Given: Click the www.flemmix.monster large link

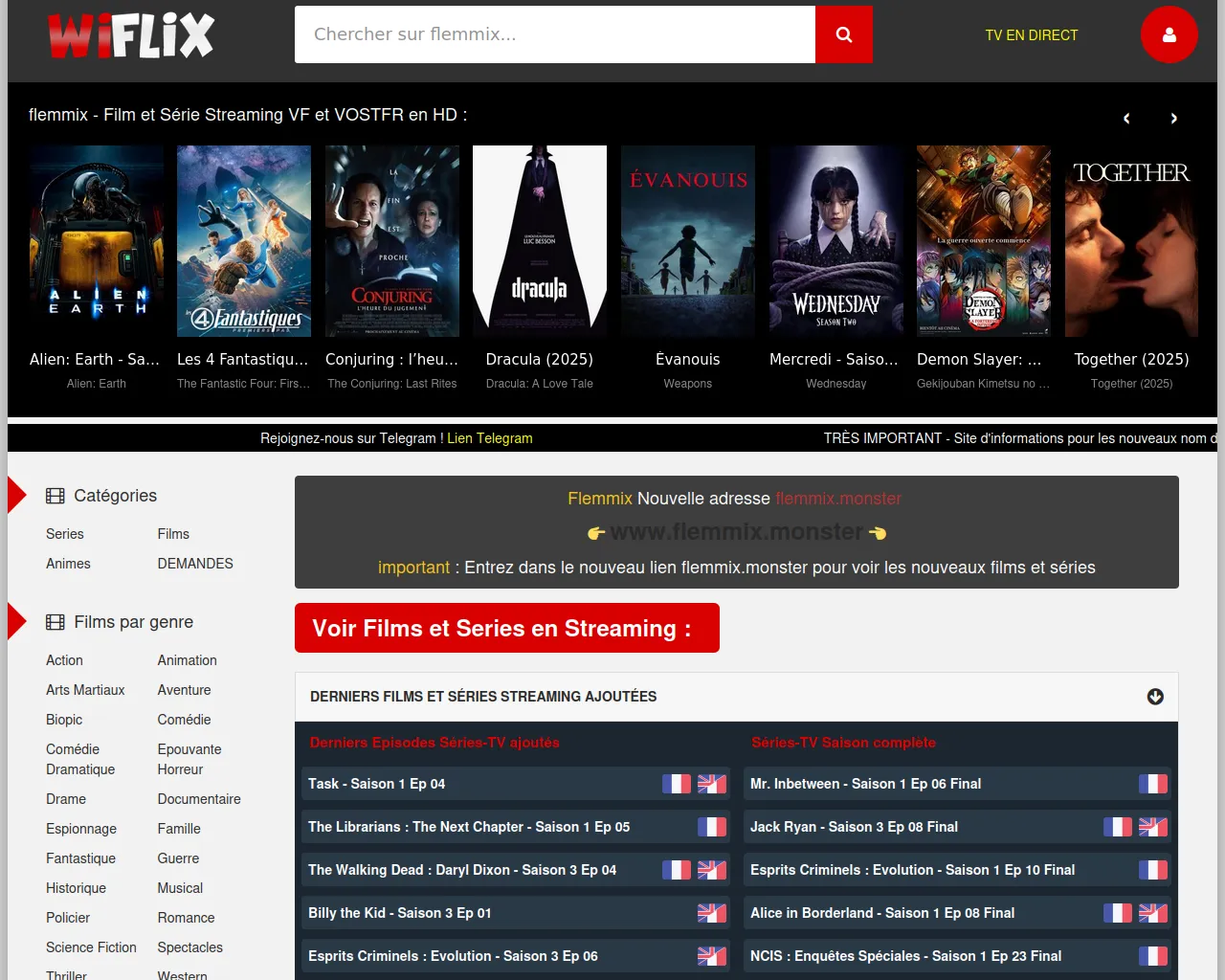Looking at the screenshot, I should (x=737, y=532).
